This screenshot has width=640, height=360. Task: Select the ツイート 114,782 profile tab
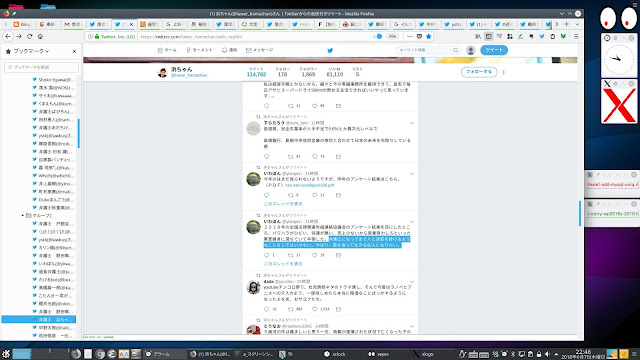click(256, 72)
